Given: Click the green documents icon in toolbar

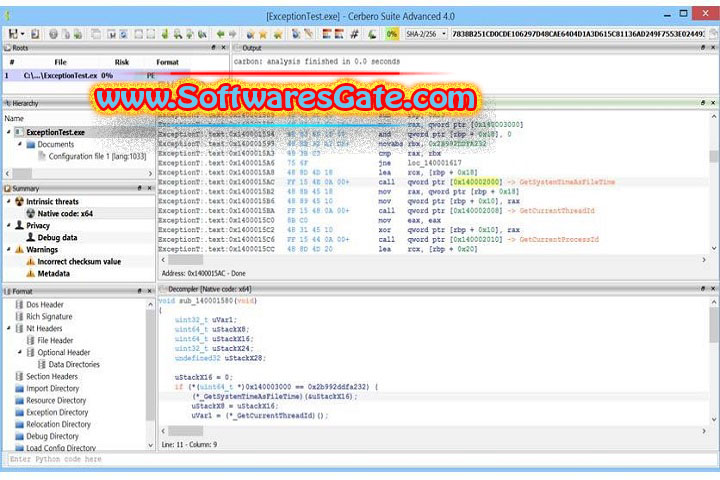Looking at the screenshot, I should pos(78,34).
